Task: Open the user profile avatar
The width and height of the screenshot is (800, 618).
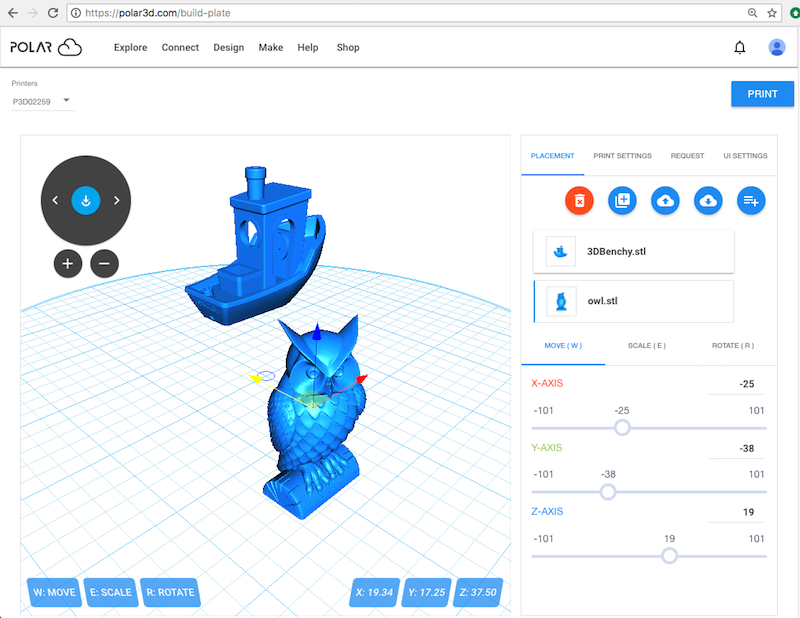Action: coord(777,47)
